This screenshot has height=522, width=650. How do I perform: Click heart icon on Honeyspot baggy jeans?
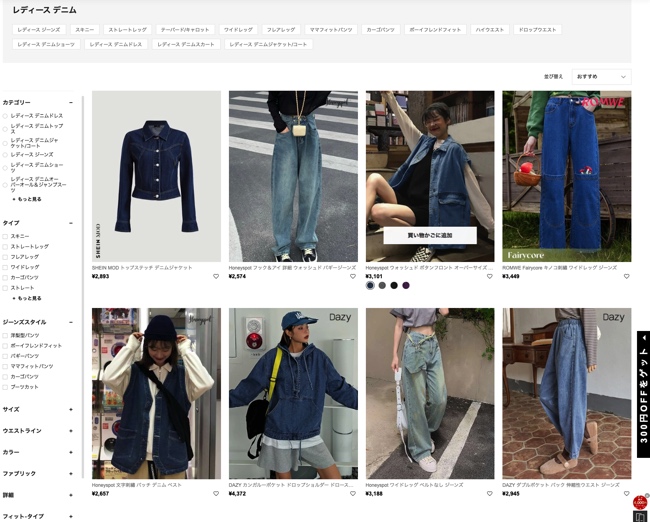(x=353, y=276)
